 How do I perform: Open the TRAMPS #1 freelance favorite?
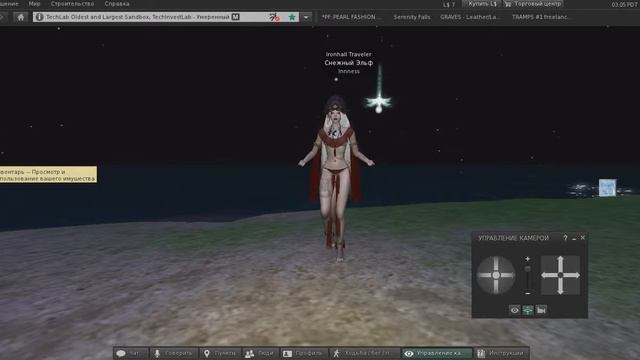[x=540, y=17]
